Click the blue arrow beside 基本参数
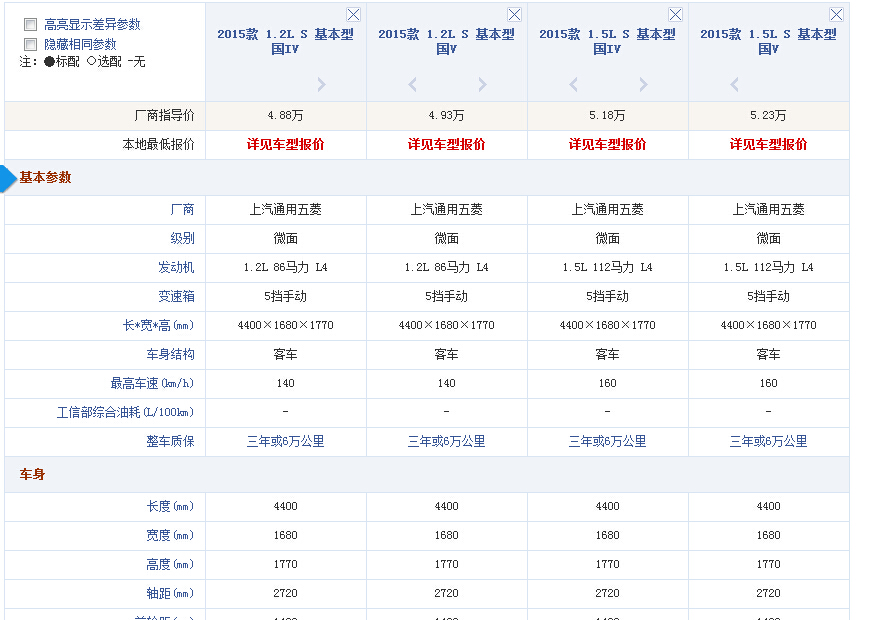 tap(8, 178)
